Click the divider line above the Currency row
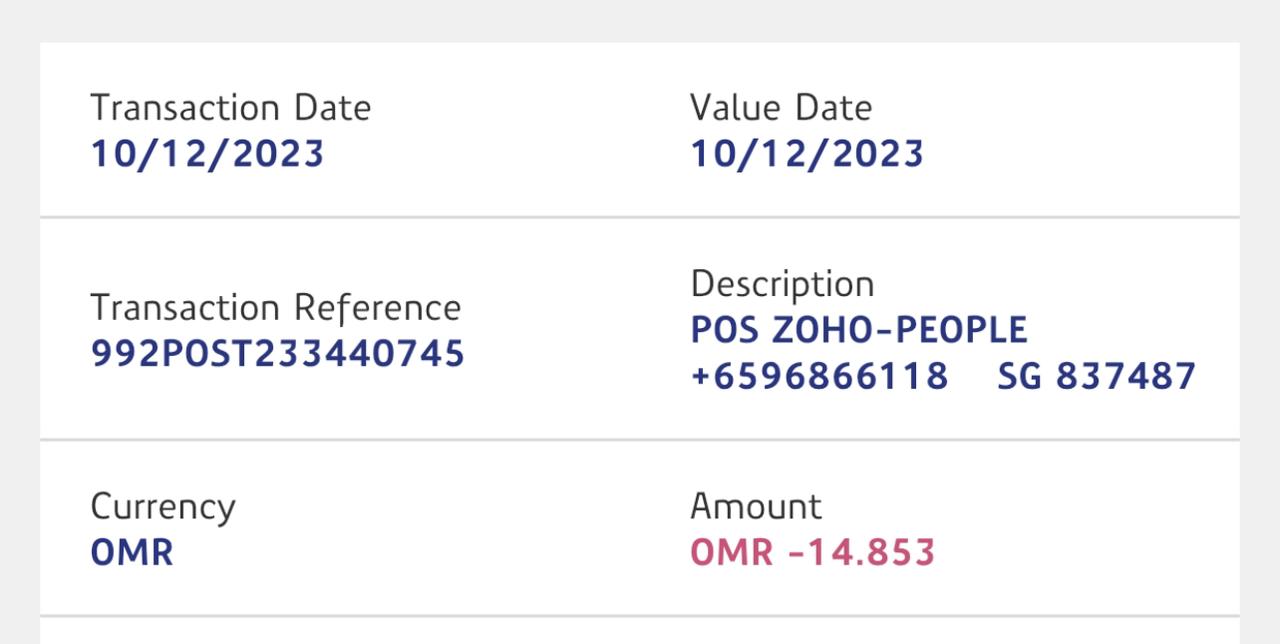Viewport: 1280px width, 644px height. [x=640, y=439]
